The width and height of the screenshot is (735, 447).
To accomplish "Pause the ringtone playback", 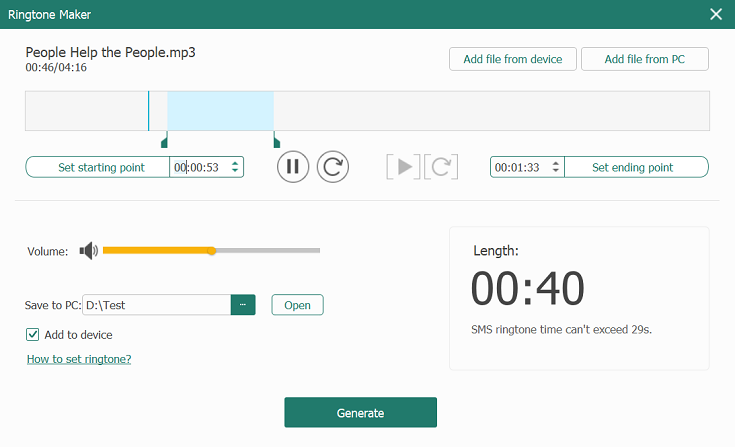I will [292, 167].
